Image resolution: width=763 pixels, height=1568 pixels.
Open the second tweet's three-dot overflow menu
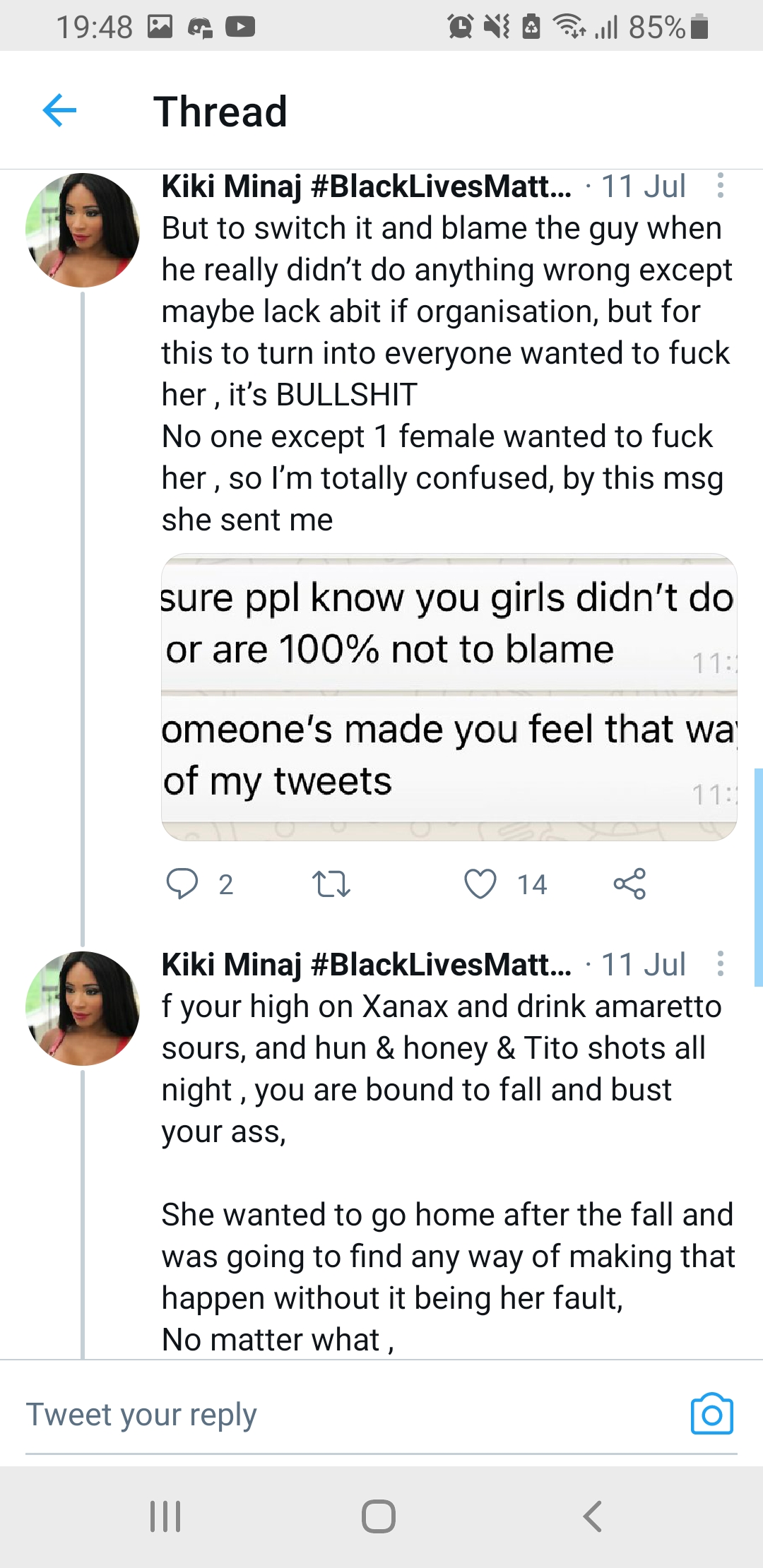720,963
